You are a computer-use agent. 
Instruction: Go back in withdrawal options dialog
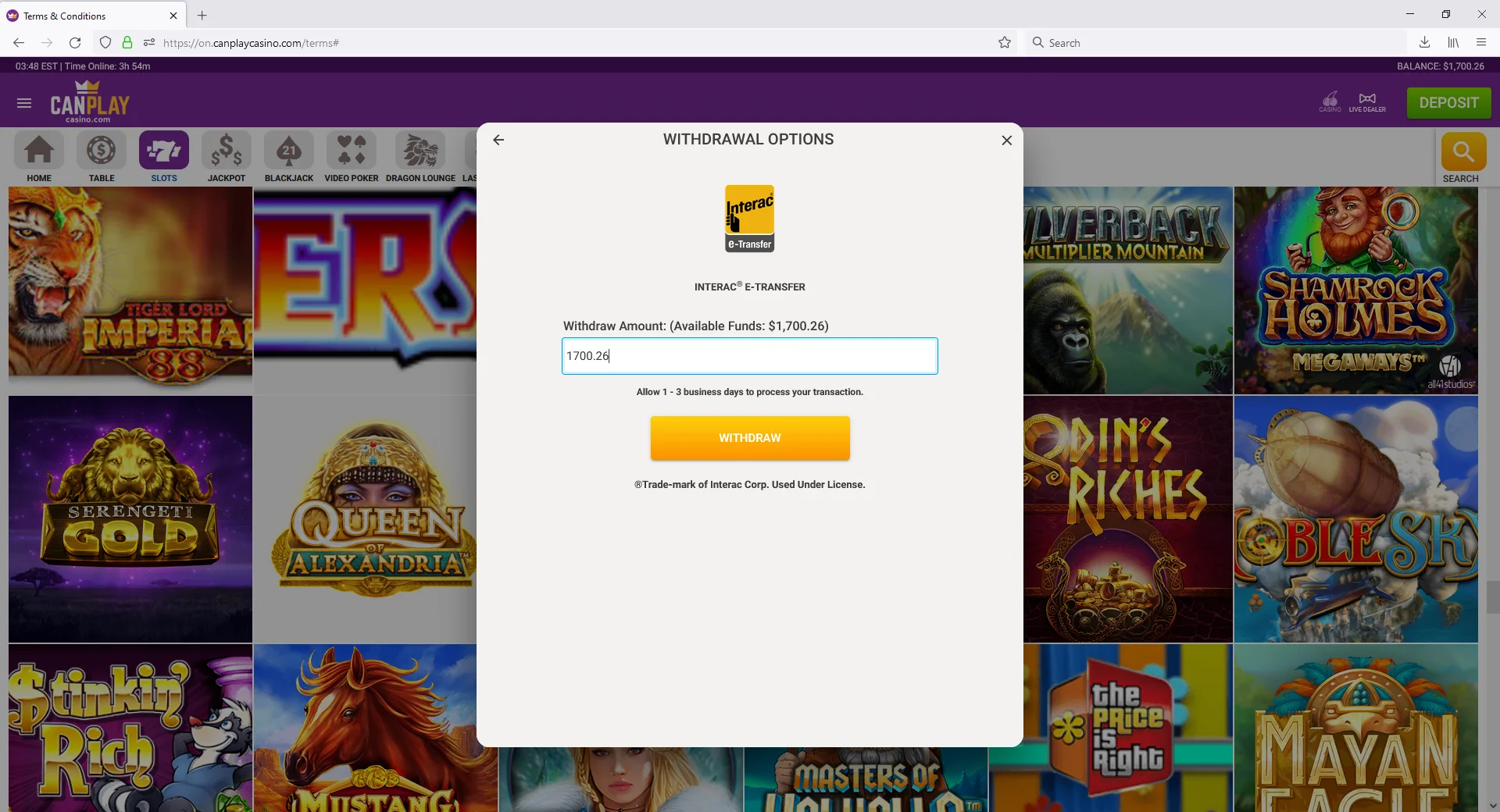tap(498, 140)
